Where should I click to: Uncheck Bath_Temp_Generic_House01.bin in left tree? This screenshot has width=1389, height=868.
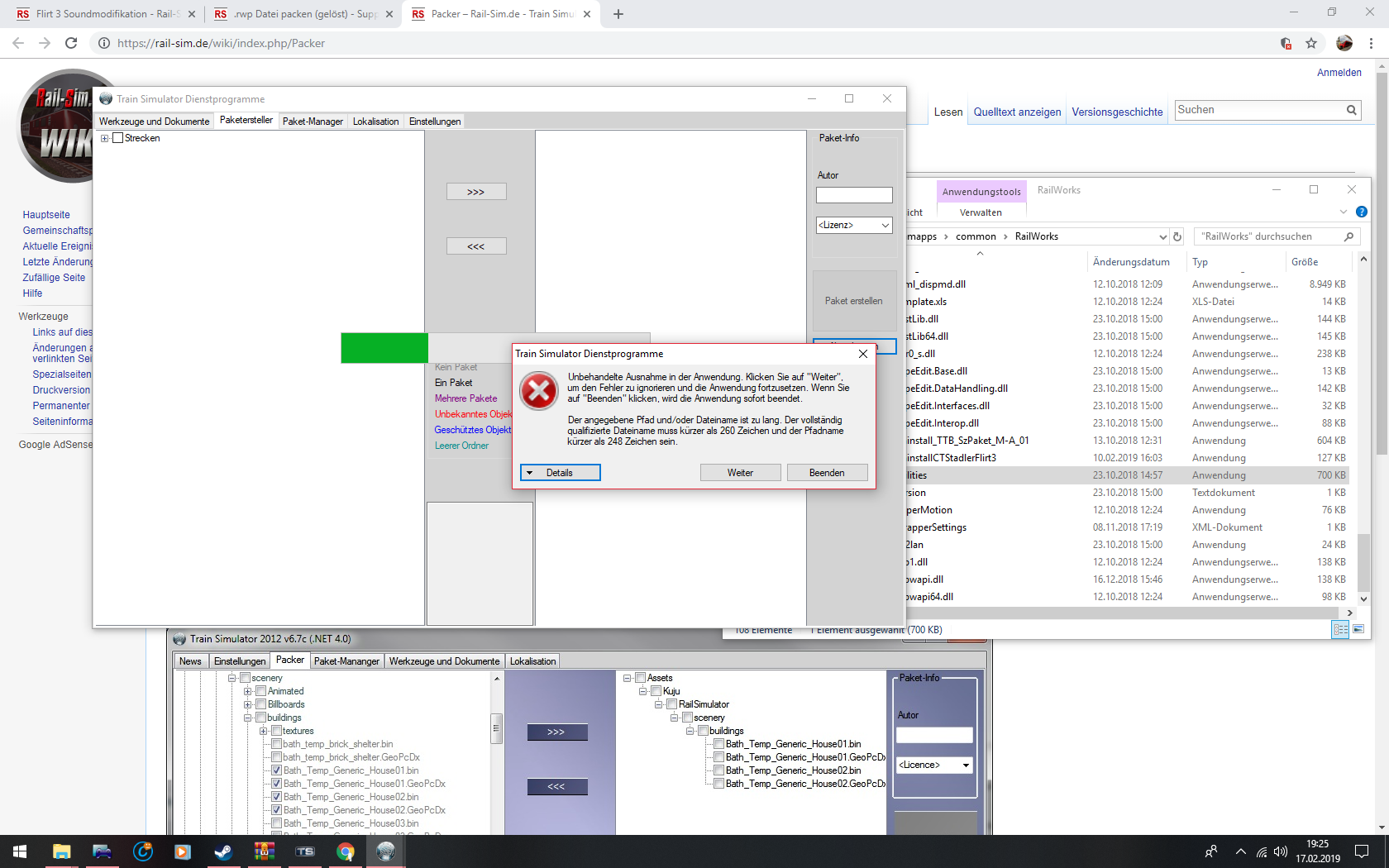tap(277, 770)
